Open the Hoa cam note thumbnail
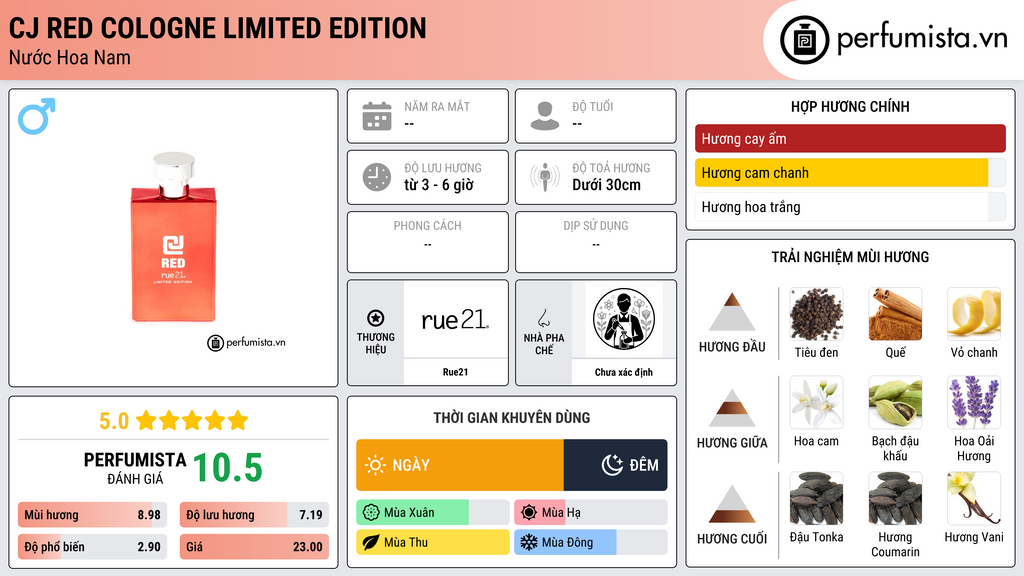This screenshot has height=576, width=1024. [816, 402]
